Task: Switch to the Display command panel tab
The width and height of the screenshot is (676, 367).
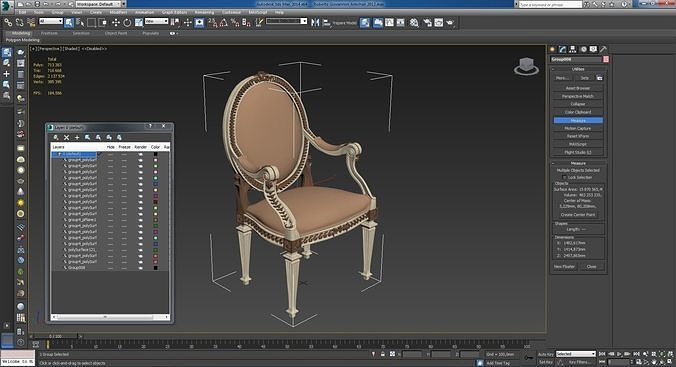Action: coord(594,49)
